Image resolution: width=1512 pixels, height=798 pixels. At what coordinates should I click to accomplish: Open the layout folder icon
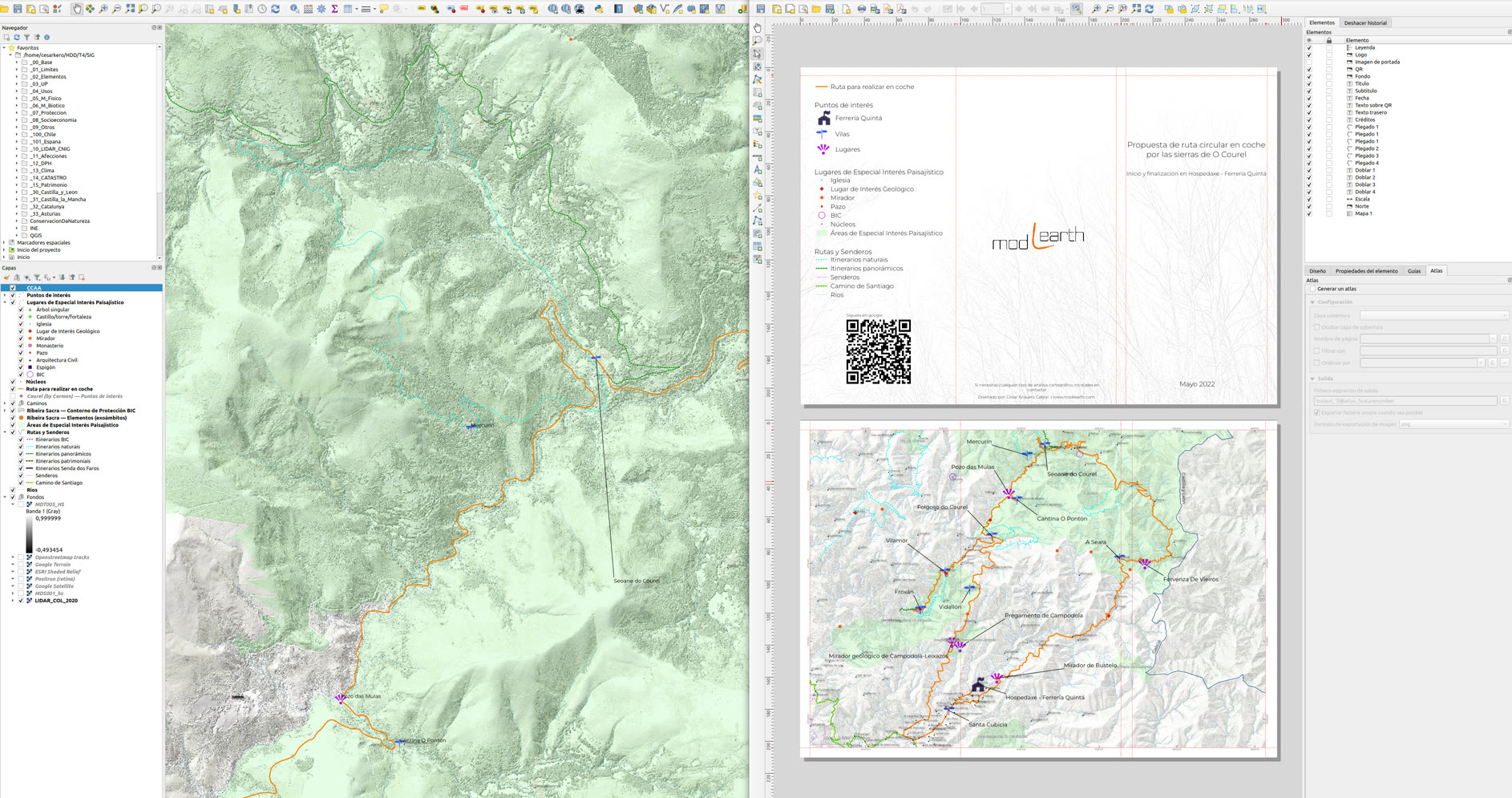pos(816,9)
